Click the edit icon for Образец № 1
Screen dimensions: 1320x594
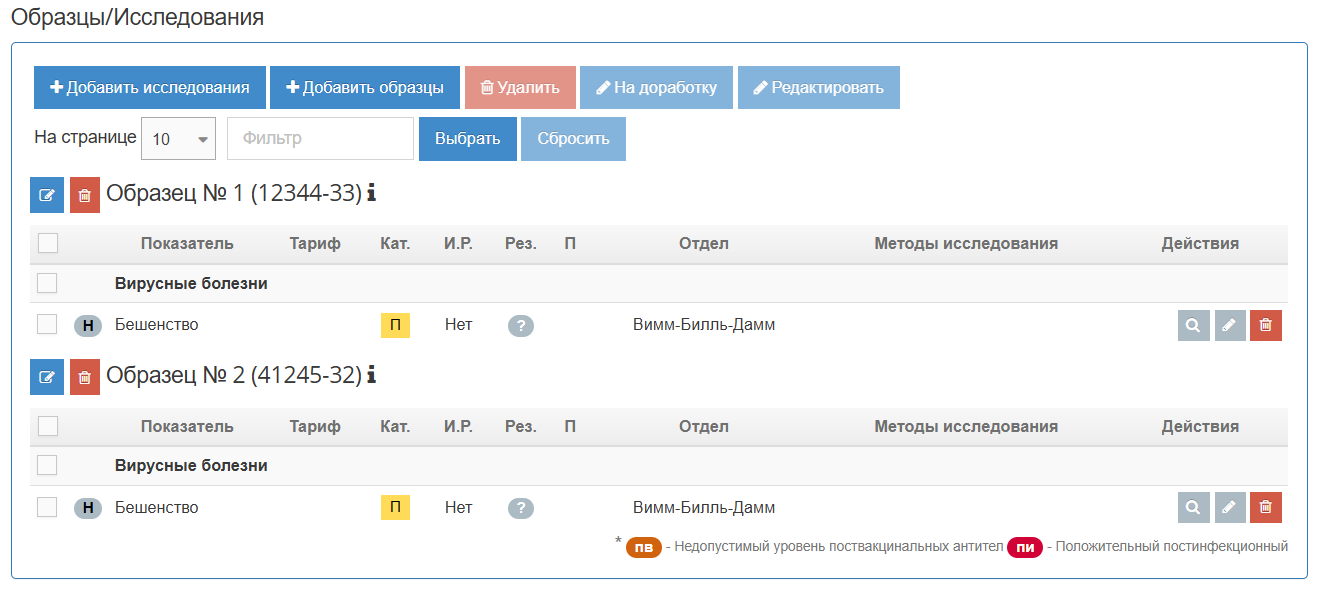47,195
